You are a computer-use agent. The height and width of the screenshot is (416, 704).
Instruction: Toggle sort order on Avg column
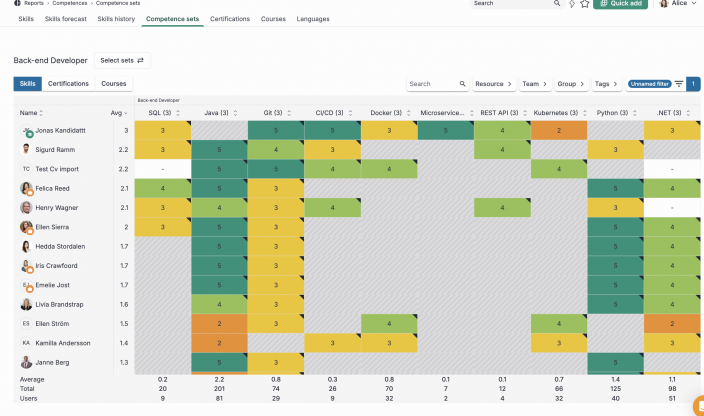[x=119, y=113]
